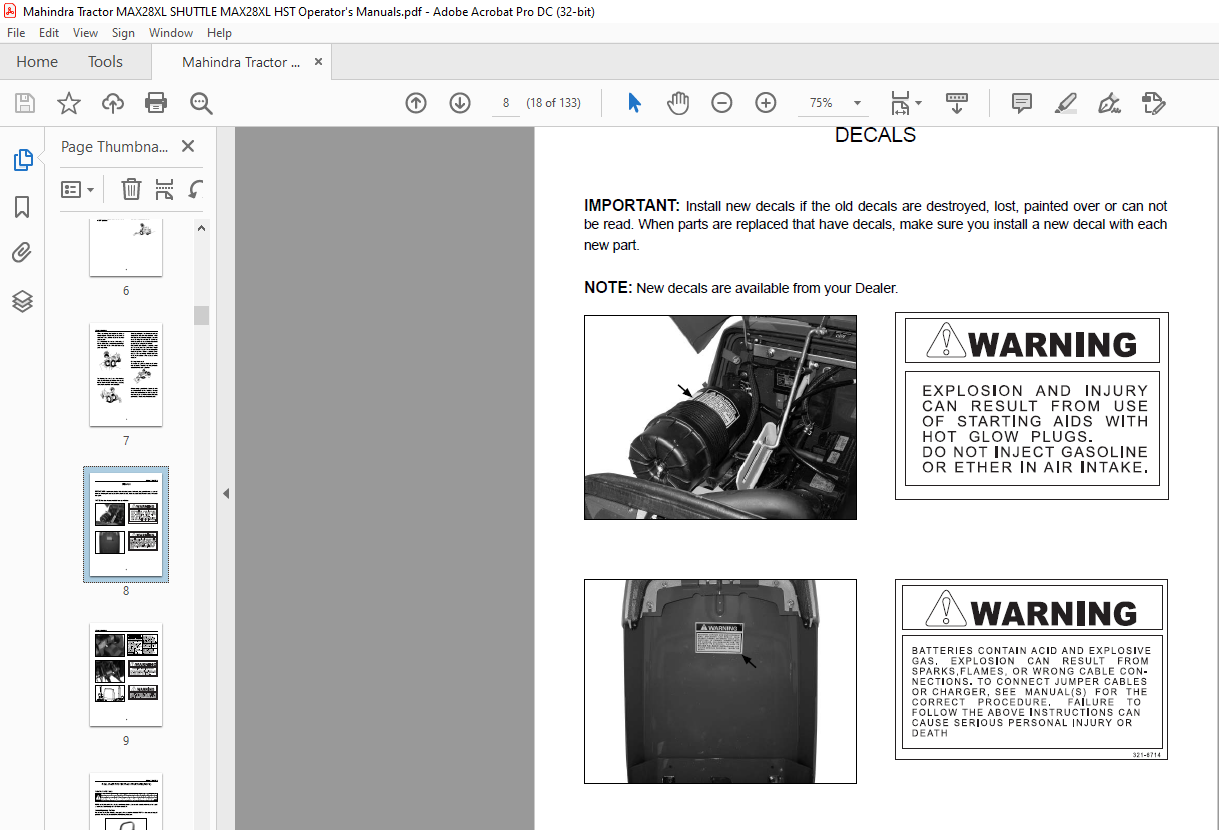
Task: Open the thumbnail print pages tool
Action: point(165,189)
